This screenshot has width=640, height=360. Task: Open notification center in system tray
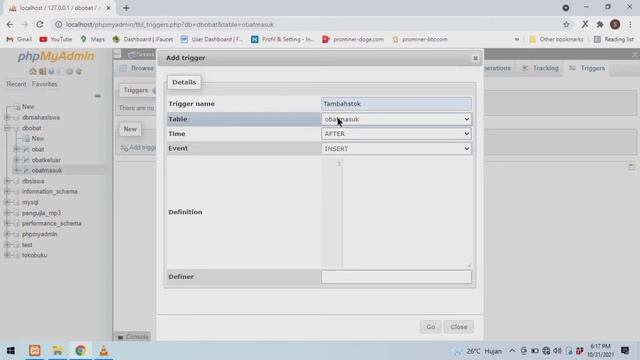(x=625, y=351)
